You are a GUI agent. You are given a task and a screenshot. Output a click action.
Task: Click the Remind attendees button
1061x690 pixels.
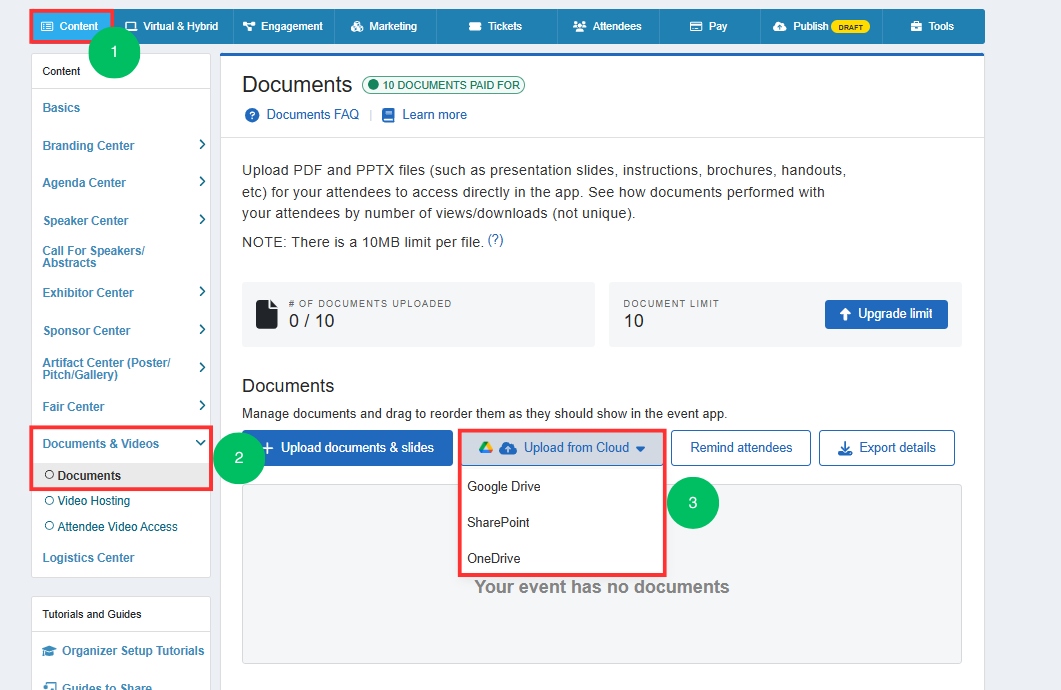click(741, 448)
